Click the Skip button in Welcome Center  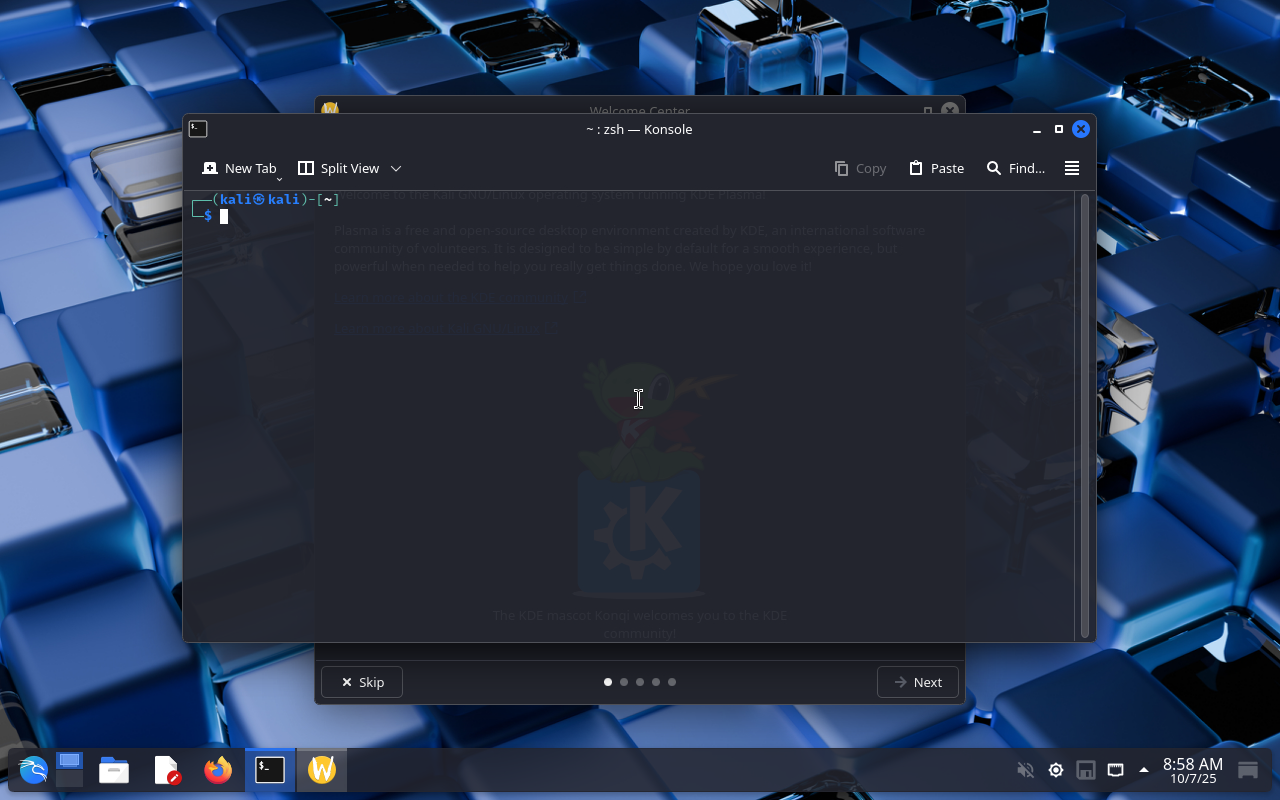coord(362,682)
